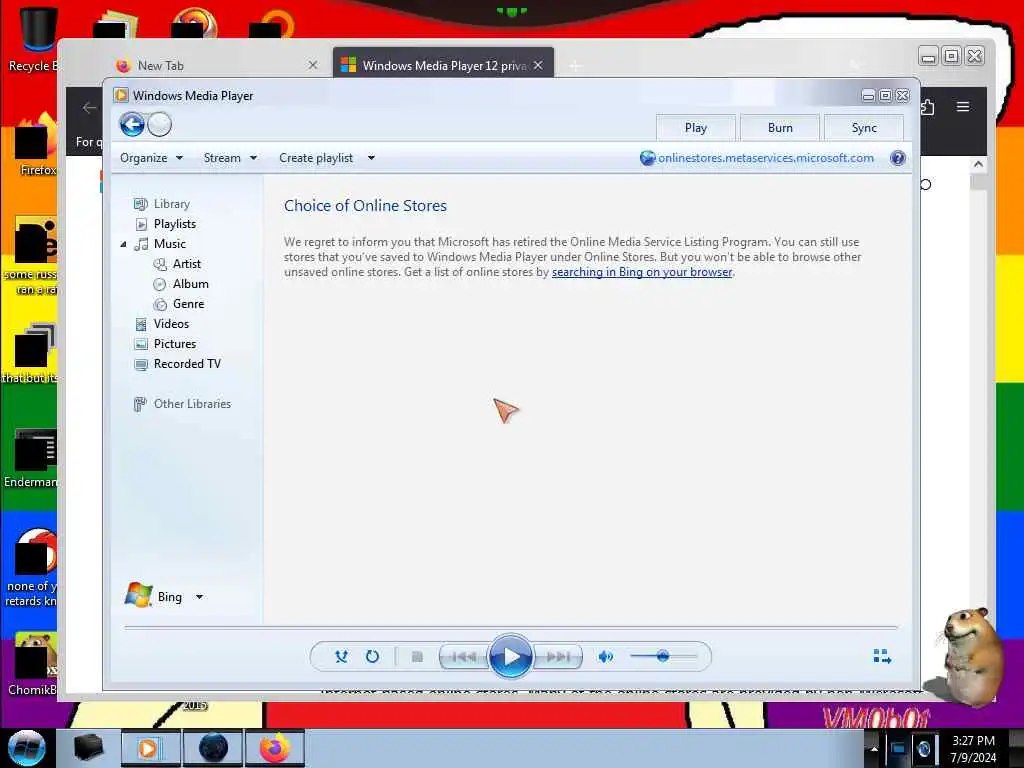Open the Firefox desktop shortcut
The image size is (1024, 768).
34,145
